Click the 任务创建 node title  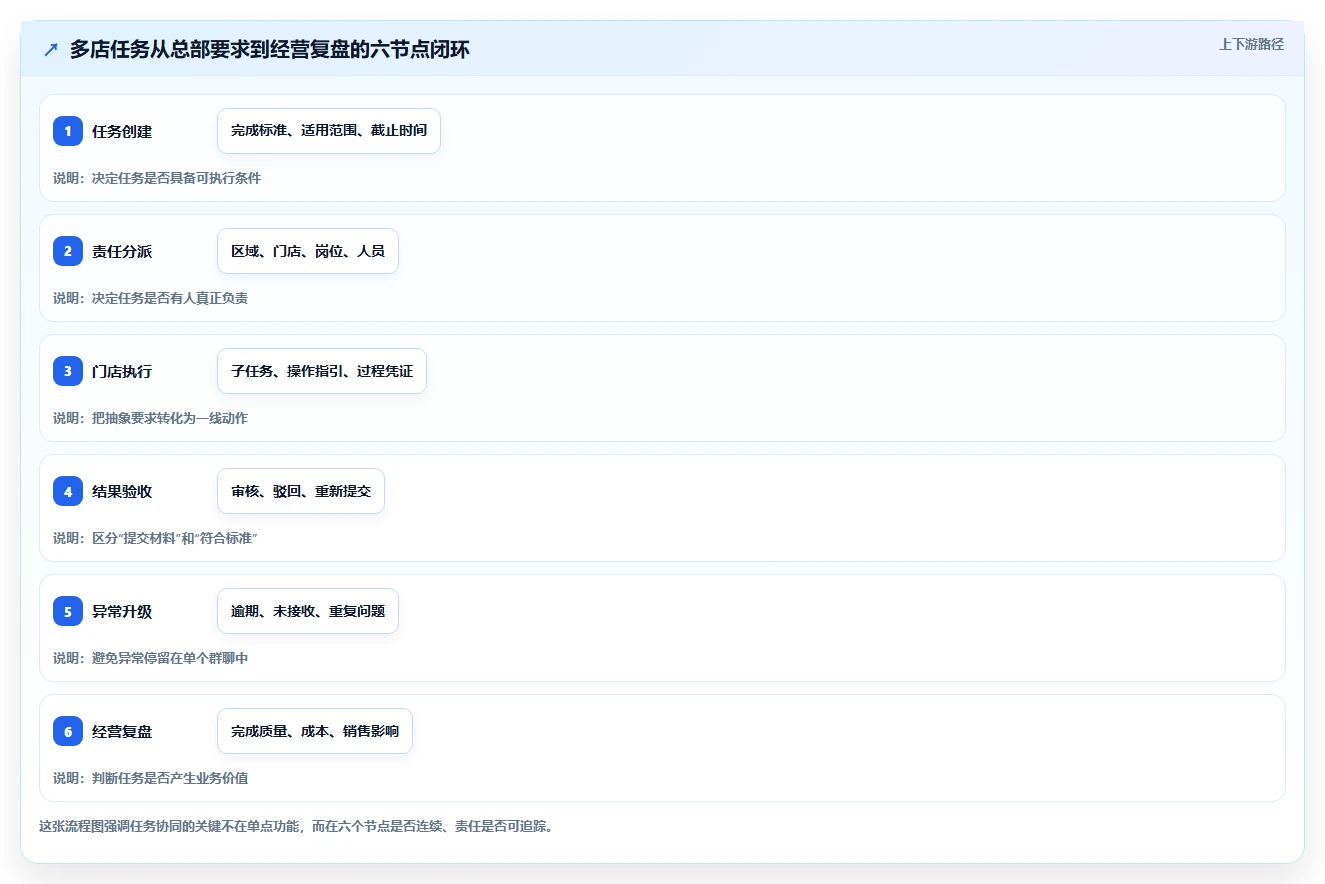[122, 131]
